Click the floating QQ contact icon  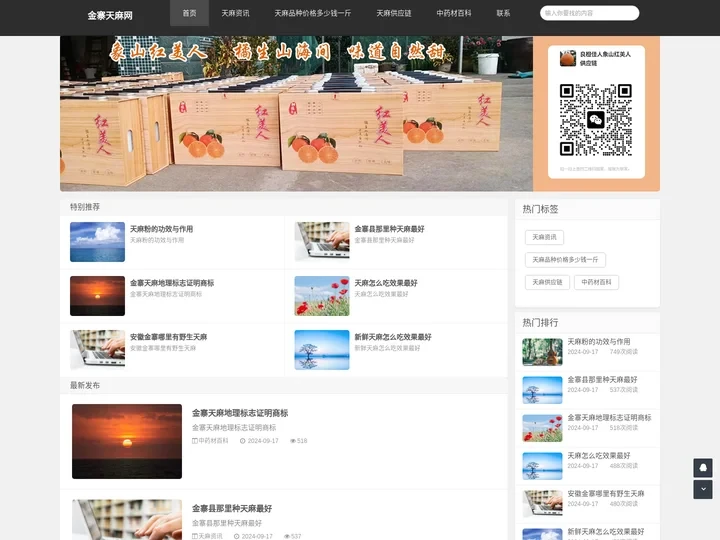703,468
